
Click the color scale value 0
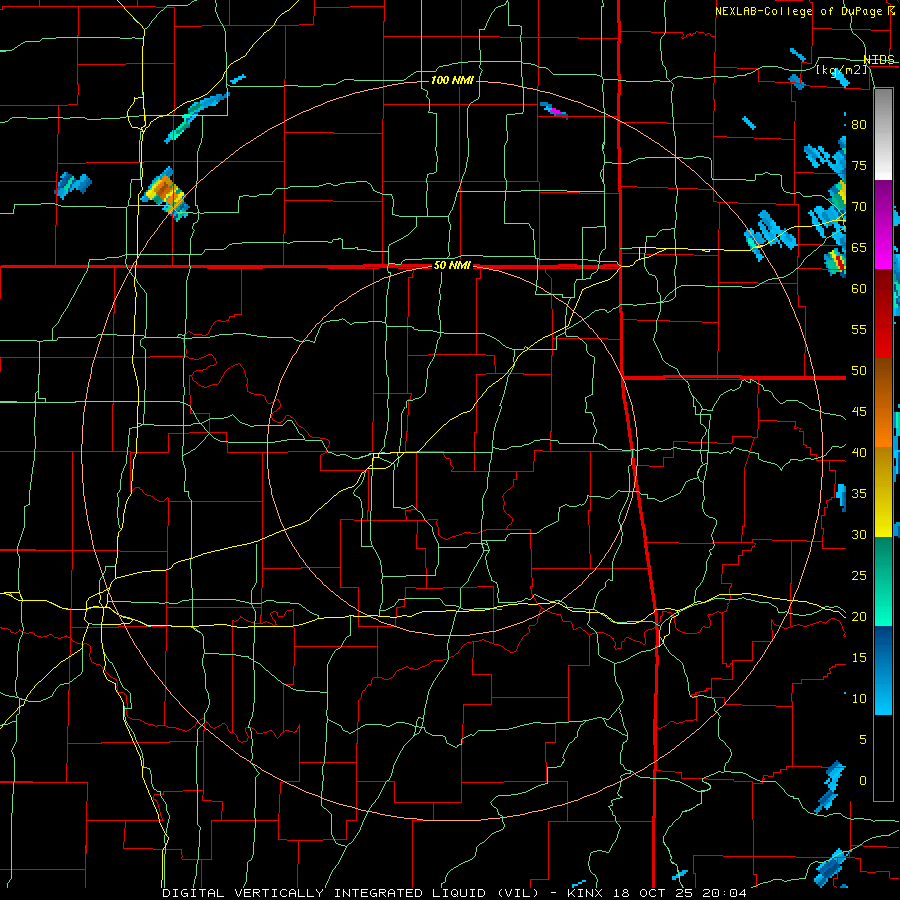(x=862, y=781)
